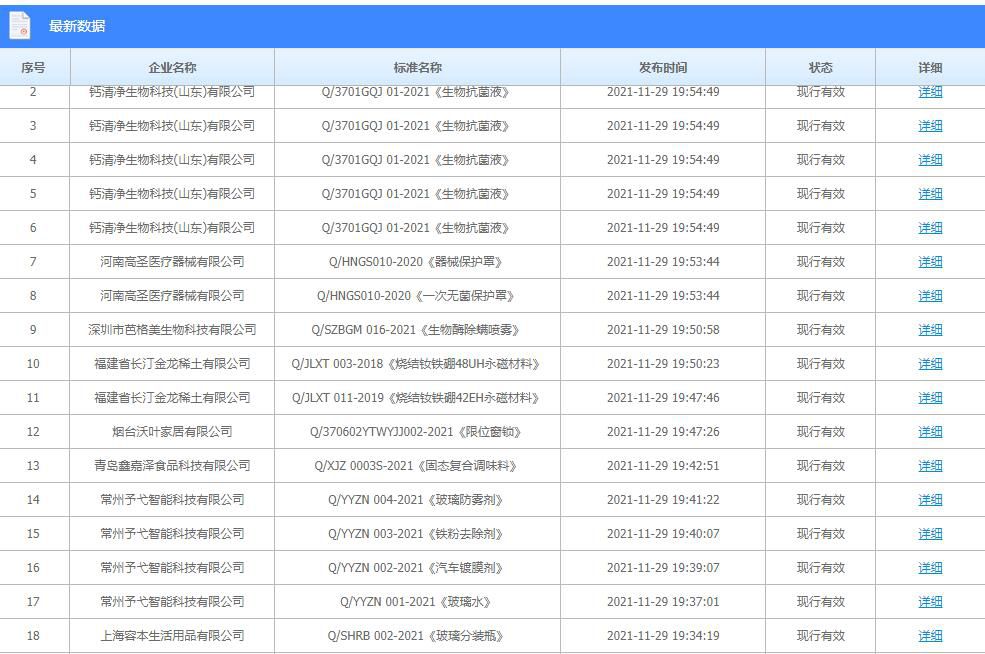
Task: View details of 深圳市芭格美生物科技 entry
Action: [929, 330]
